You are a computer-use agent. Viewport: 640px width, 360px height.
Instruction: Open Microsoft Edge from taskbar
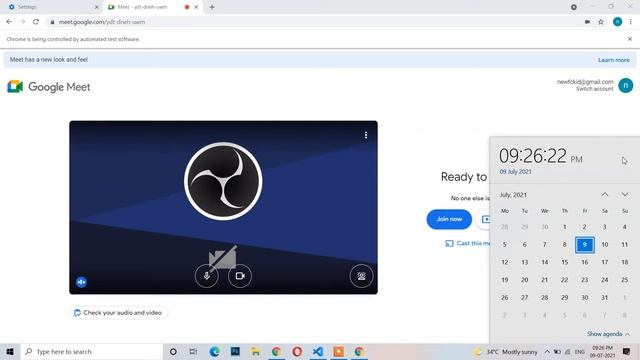coord(214,351)
